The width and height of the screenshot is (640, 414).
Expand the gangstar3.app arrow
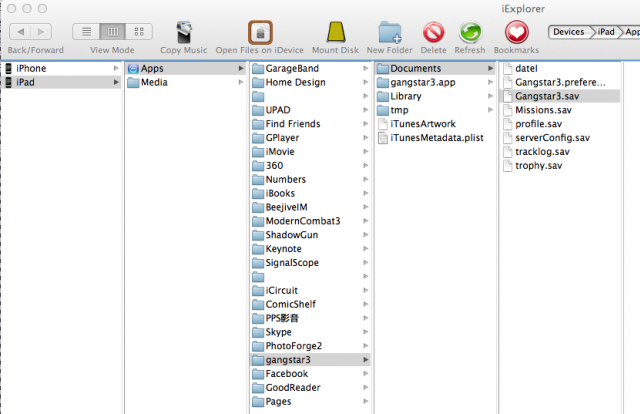[x=490, y=82]
